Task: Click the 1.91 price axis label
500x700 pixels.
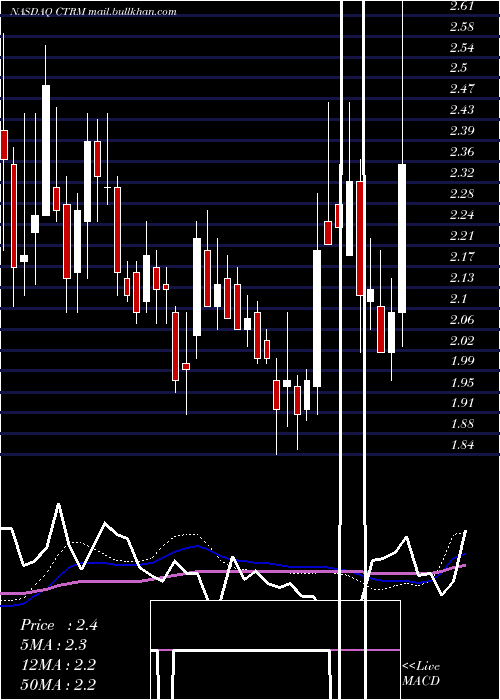Action: click(x=461, y=403)
